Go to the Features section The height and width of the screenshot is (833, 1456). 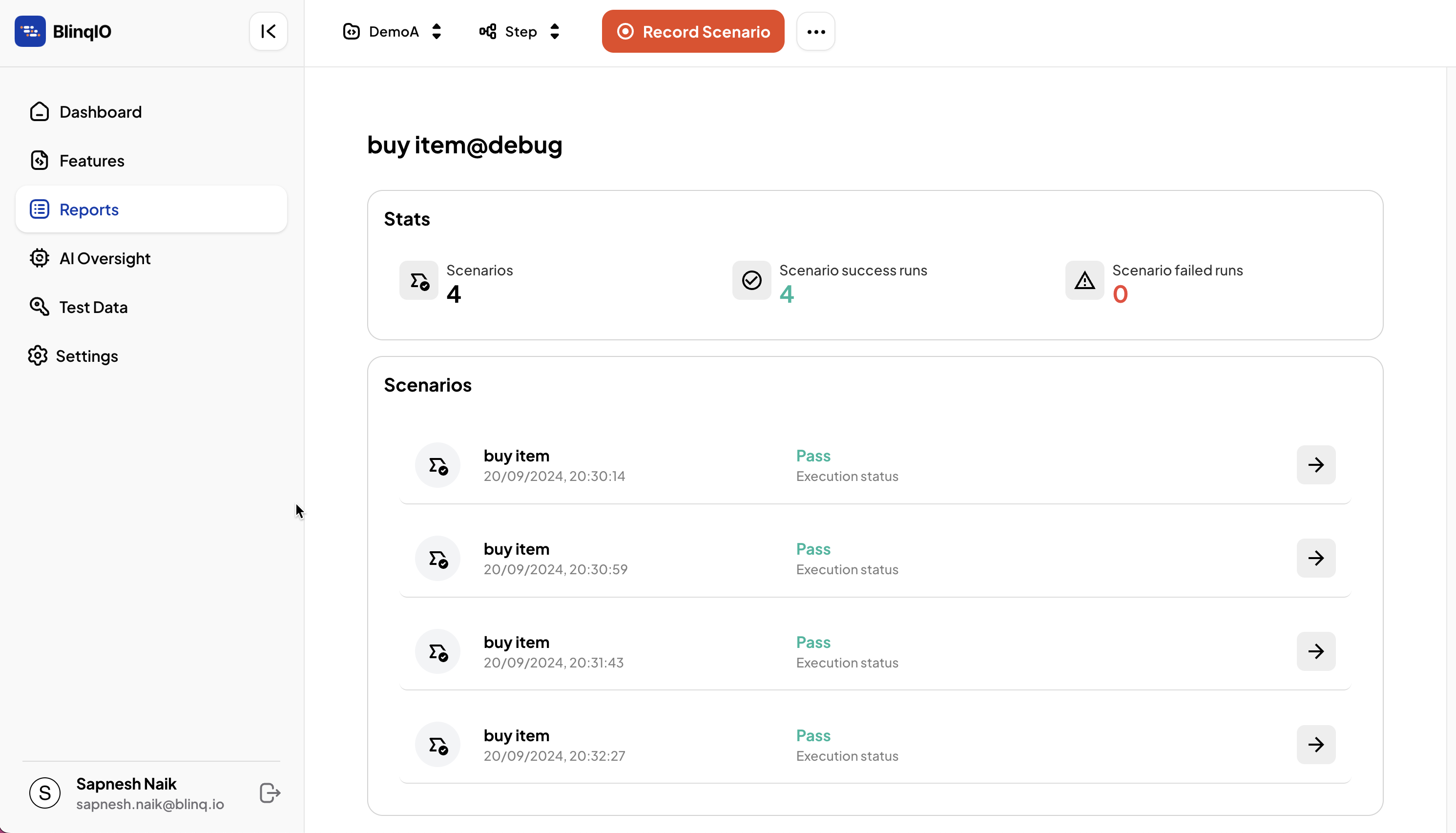point(151,161)
